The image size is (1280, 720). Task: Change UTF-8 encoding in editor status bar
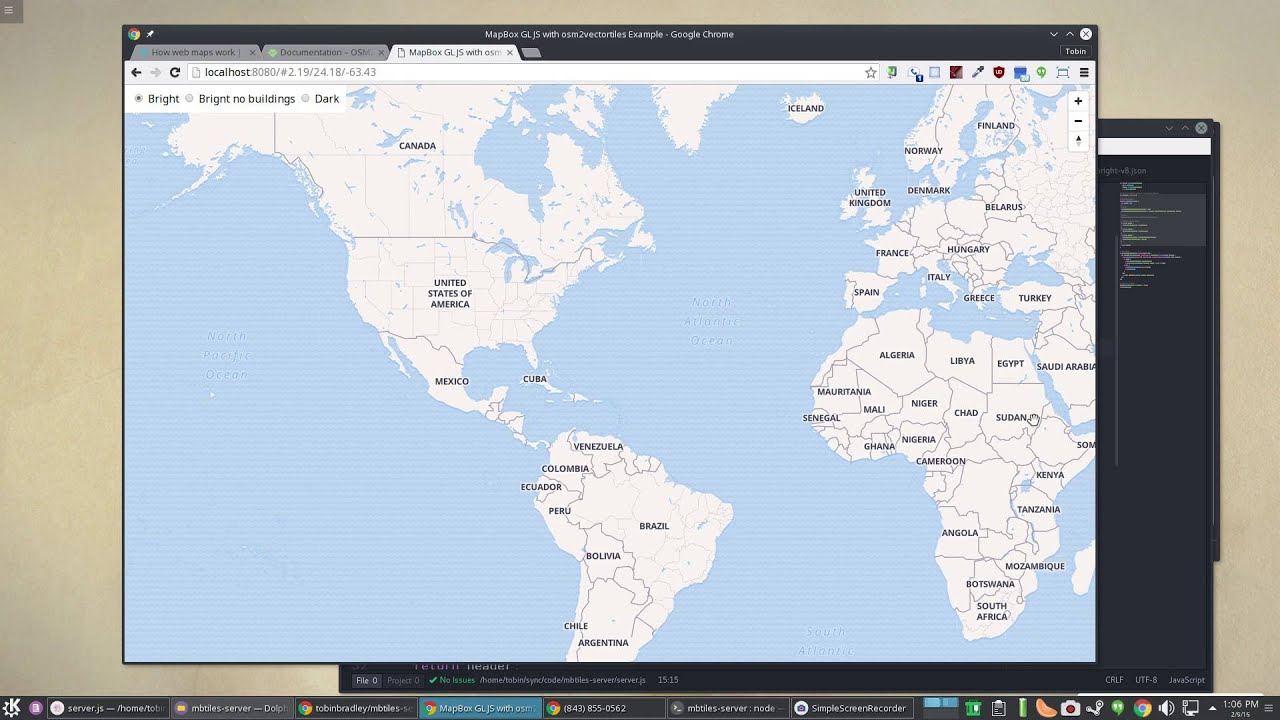[x=1146, y=680]
